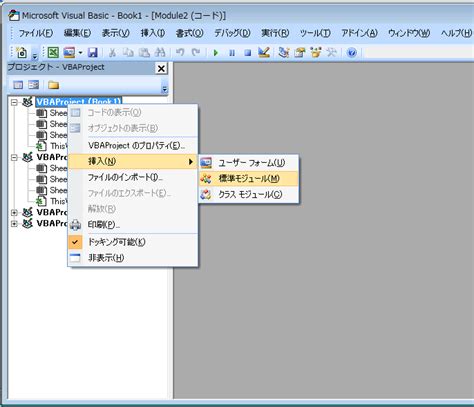Click the Reset stop icon
The height and width of the screenshot is (407, 474).
click(x=248, y=53)
